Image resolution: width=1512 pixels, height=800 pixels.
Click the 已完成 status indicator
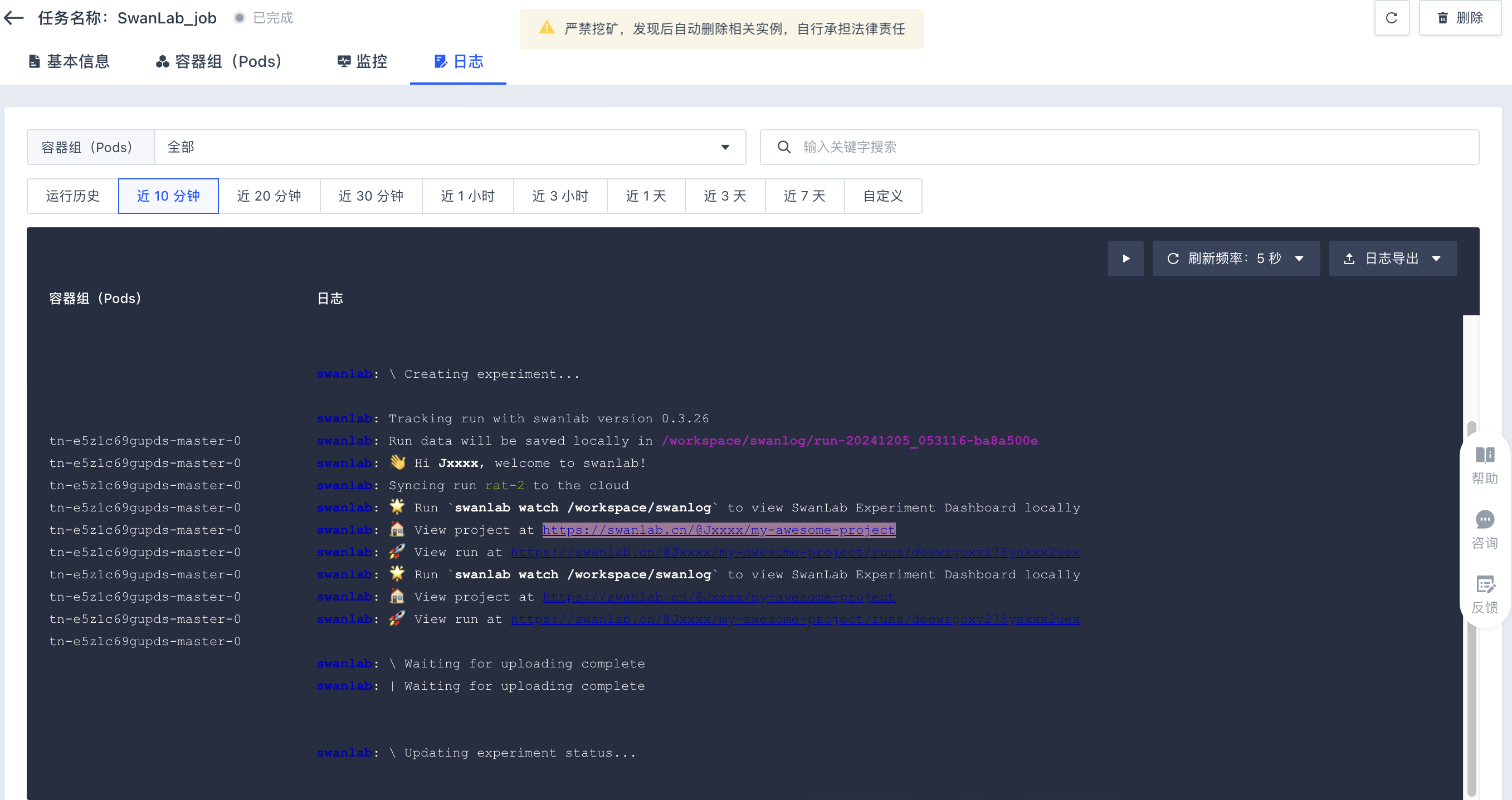[x=264, y=18]
